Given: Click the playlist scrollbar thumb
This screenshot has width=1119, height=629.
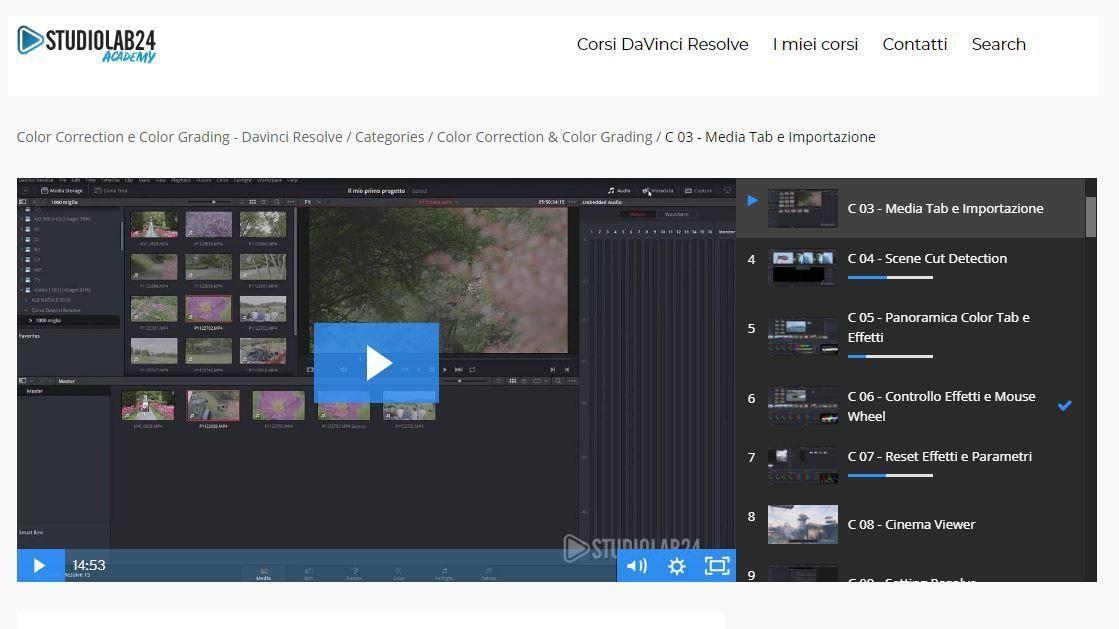Looking at the screenshot, I should point(1090,216).
